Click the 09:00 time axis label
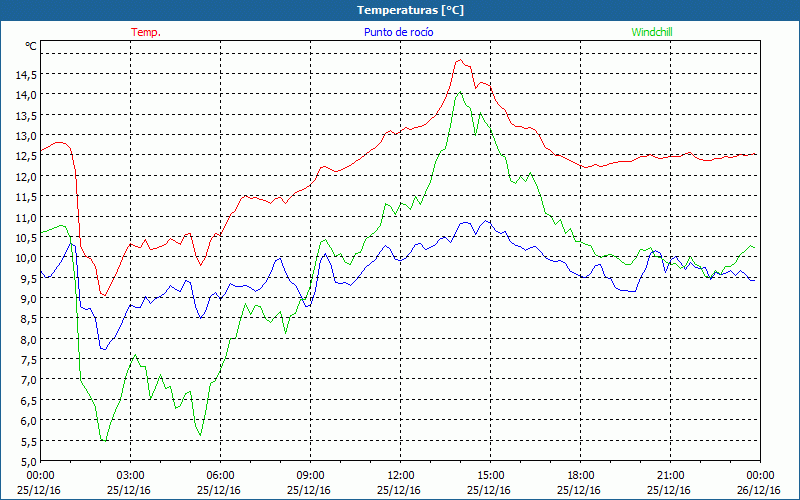 310,476
